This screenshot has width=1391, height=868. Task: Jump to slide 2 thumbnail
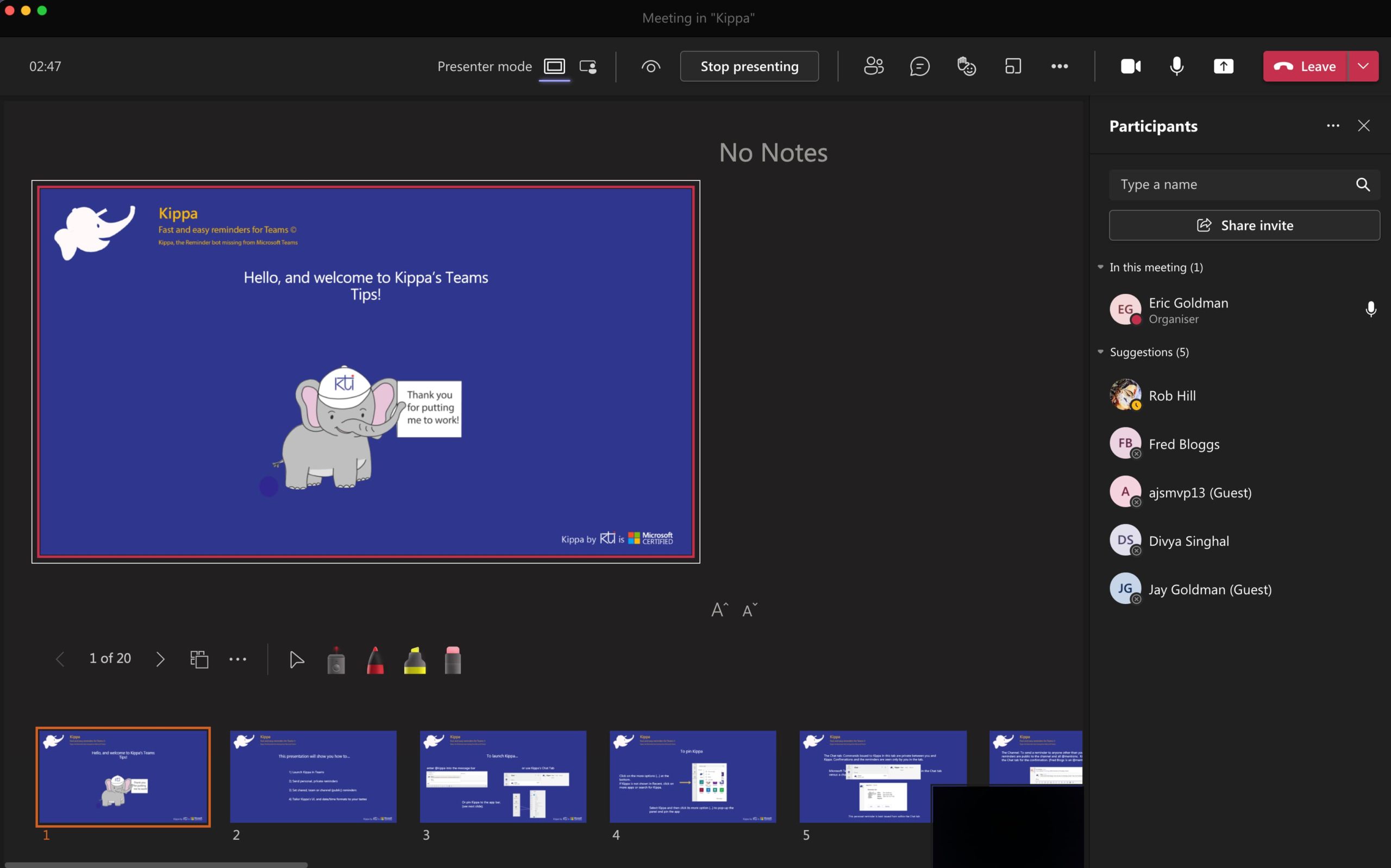point(313,777)
